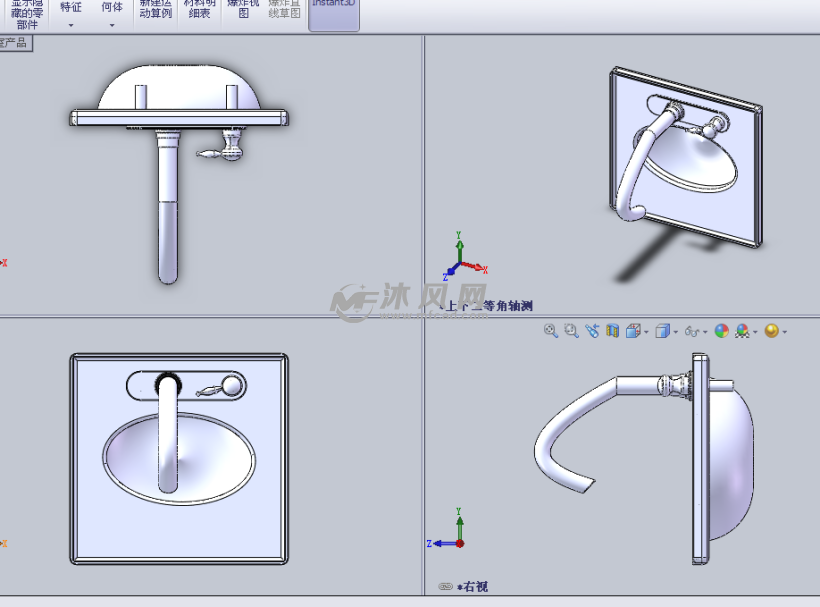The image size is (820, 607).
Task: Open the View Orientation dropdown arrow
Action: point(646,332)
